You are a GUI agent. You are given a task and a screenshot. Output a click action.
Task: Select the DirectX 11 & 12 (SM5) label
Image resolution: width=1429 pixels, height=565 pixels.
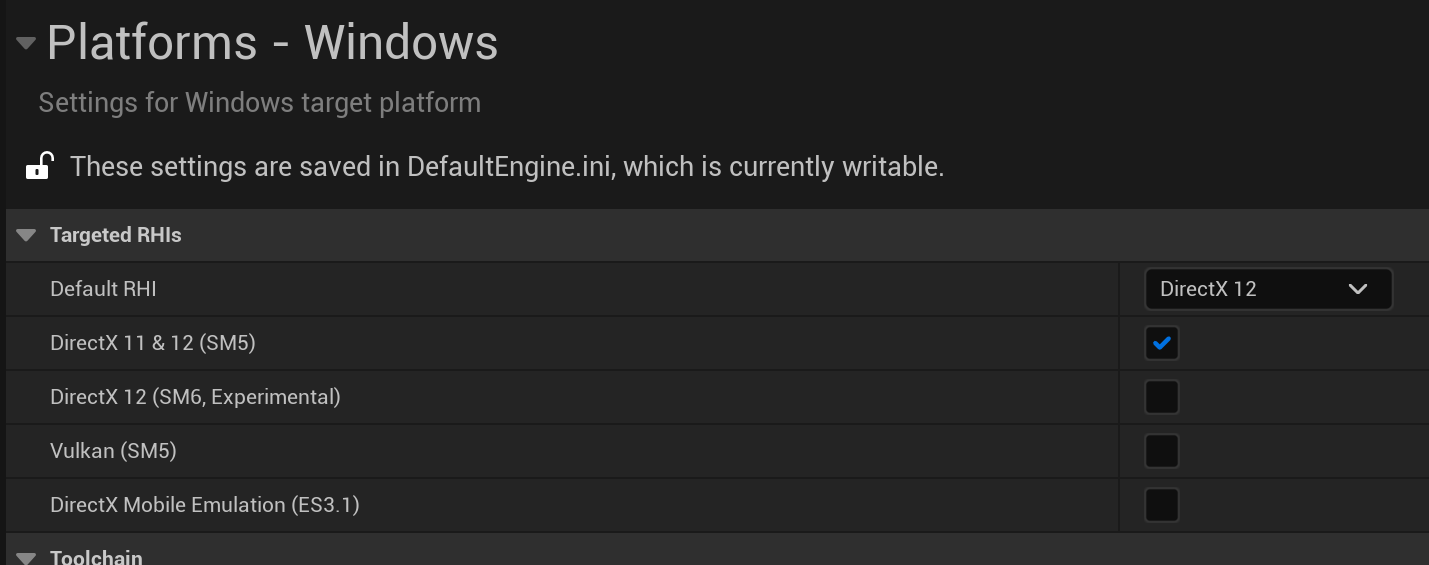153,343
